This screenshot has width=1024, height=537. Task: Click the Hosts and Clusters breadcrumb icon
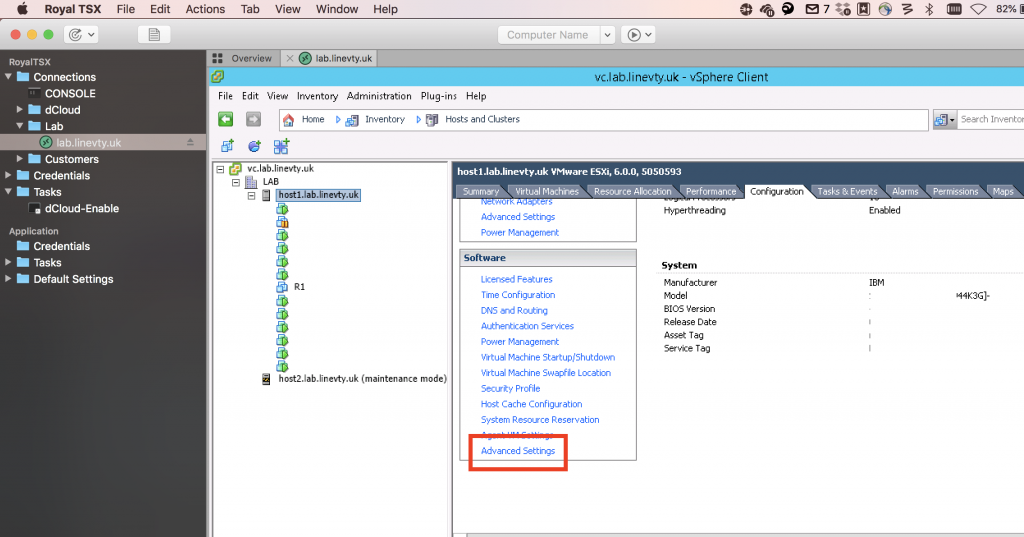point(432,120)
